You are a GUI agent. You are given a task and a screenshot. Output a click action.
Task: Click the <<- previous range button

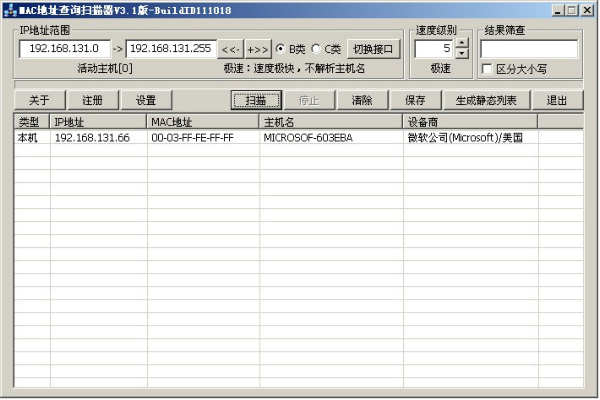tap(230, 48)
